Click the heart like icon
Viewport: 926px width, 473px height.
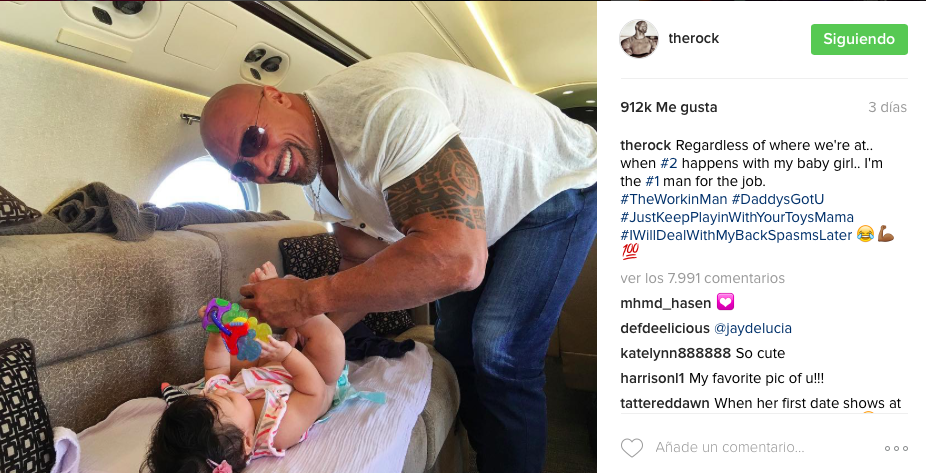[631, 448]
